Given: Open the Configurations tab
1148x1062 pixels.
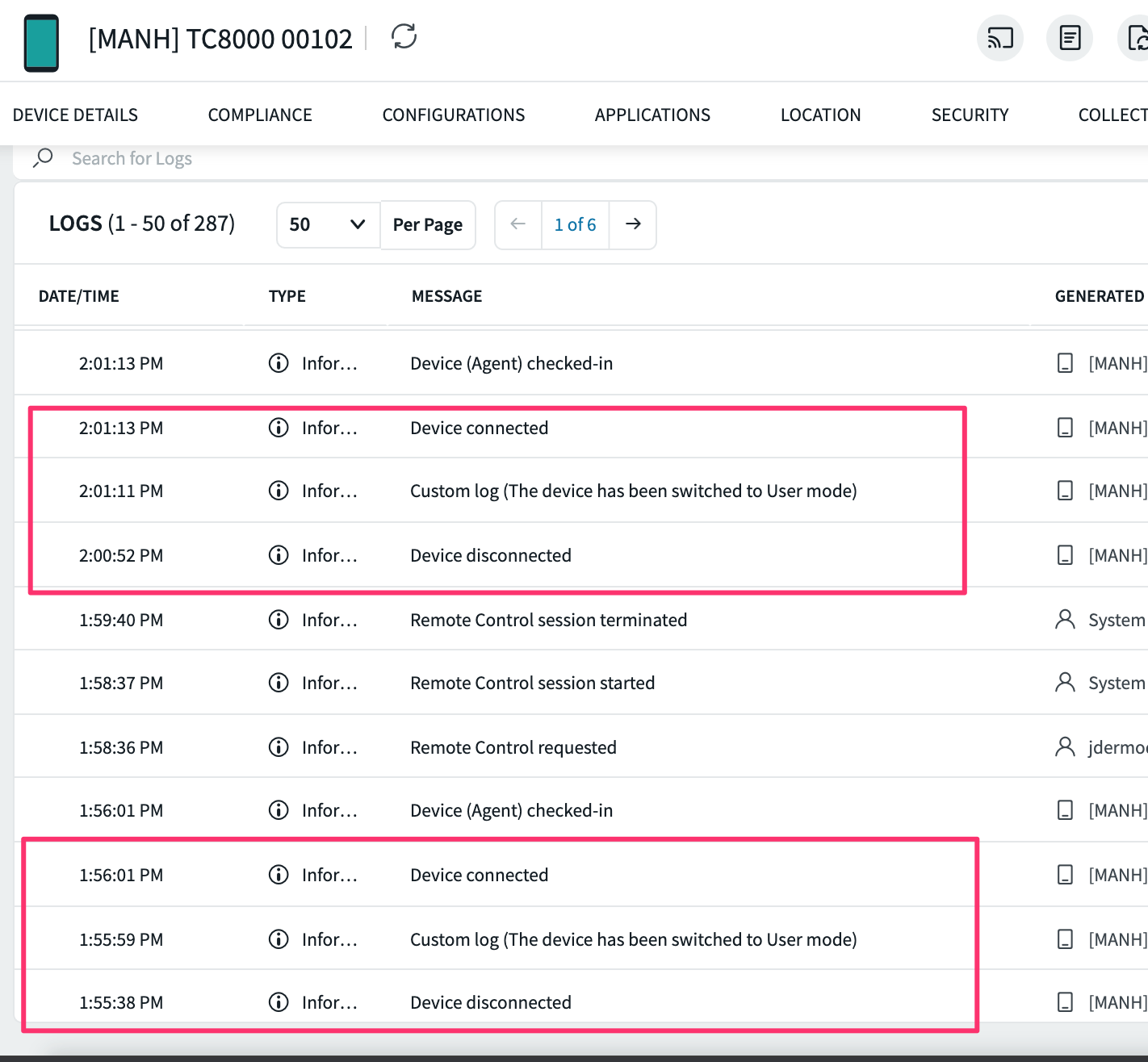Looking at the screenshot, I should 453,115.
